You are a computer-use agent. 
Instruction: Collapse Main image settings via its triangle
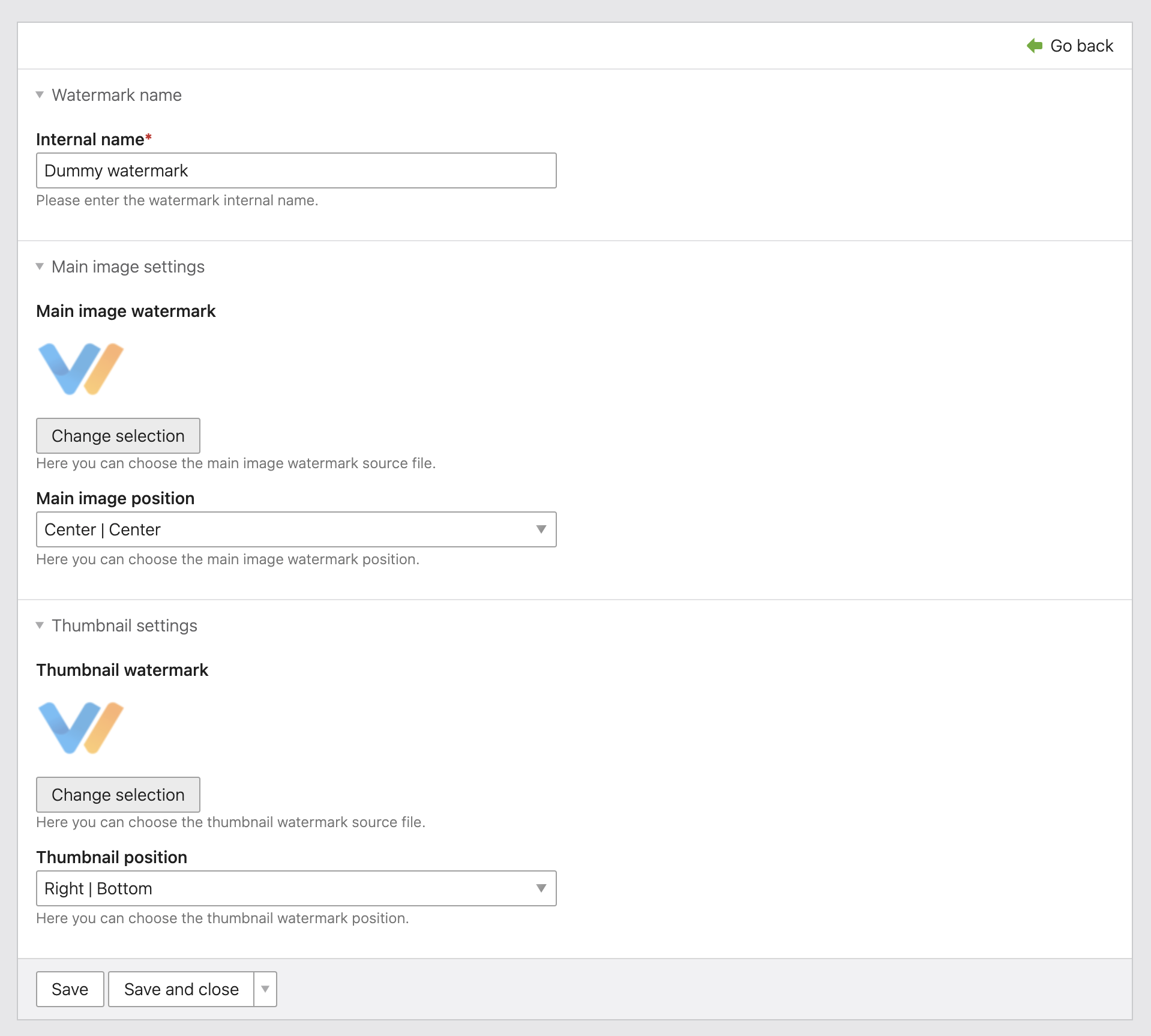coord(40,267)
